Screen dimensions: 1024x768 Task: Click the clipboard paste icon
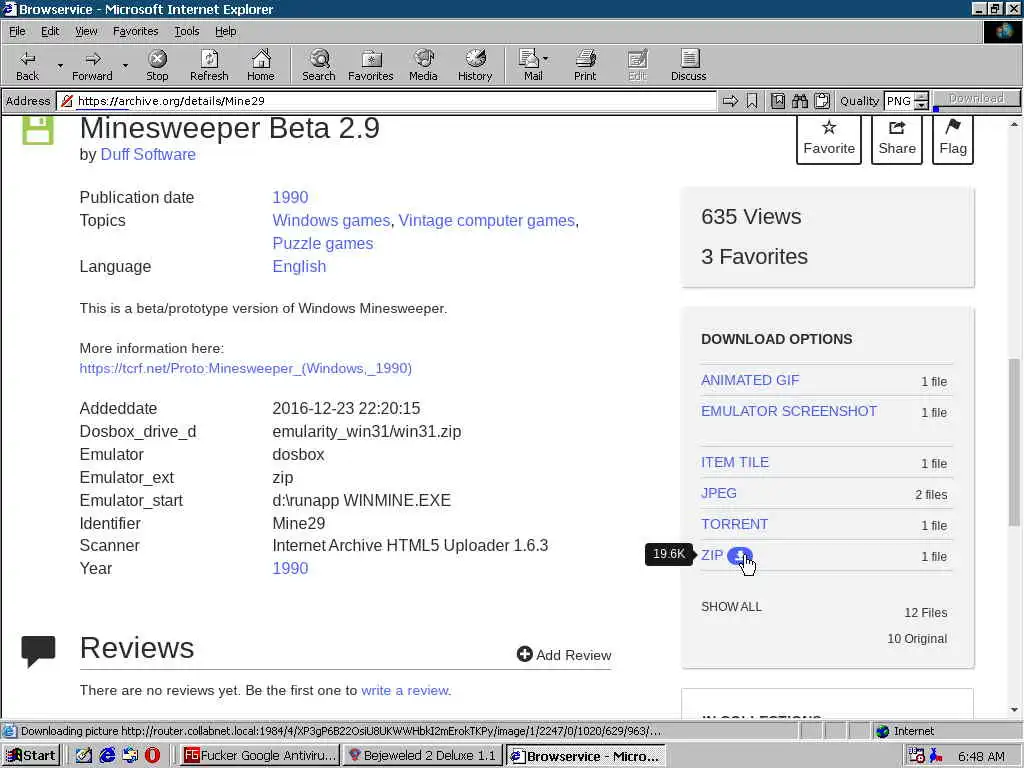coord(822,101)
